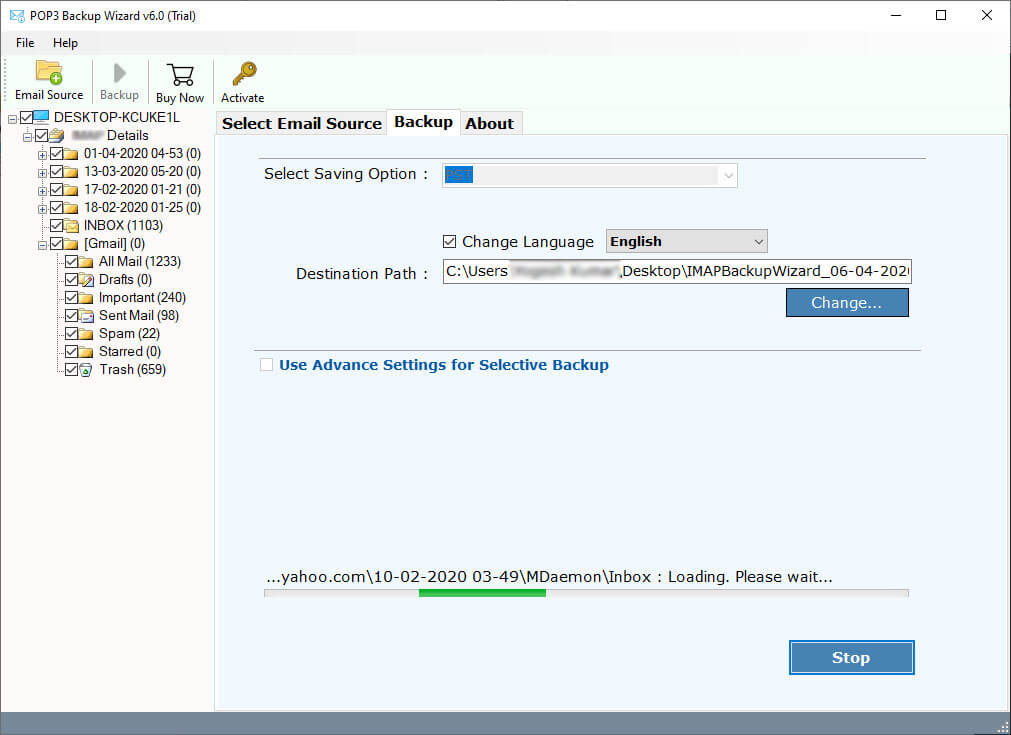This screenshot has height=735, width=1011.
Task: Collapse the DESKTOP-KCUKE1L tree node
Action: 12,119
